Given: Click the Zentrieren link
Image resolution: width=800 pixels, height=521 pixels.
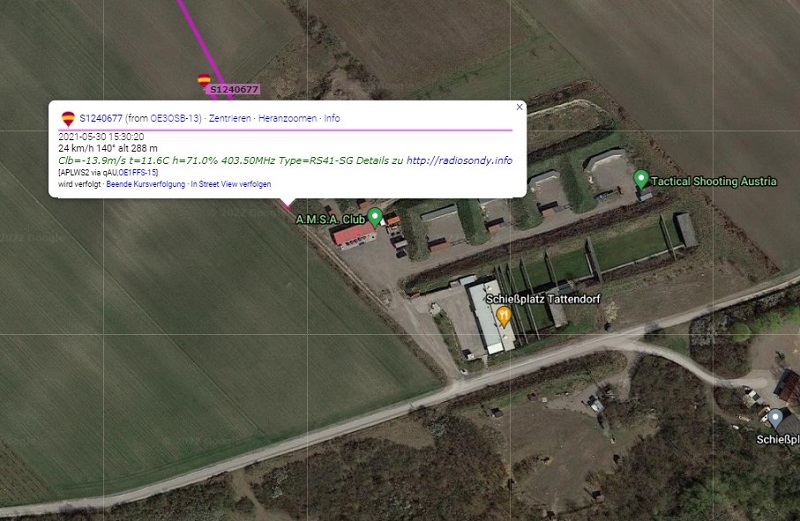Looking at the screenshot, I should point(230,118).
